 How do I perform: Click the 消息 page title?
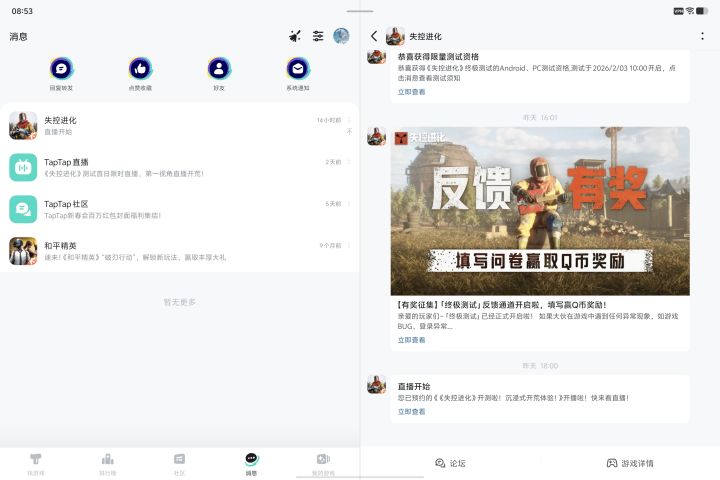[x=18, y=36]
